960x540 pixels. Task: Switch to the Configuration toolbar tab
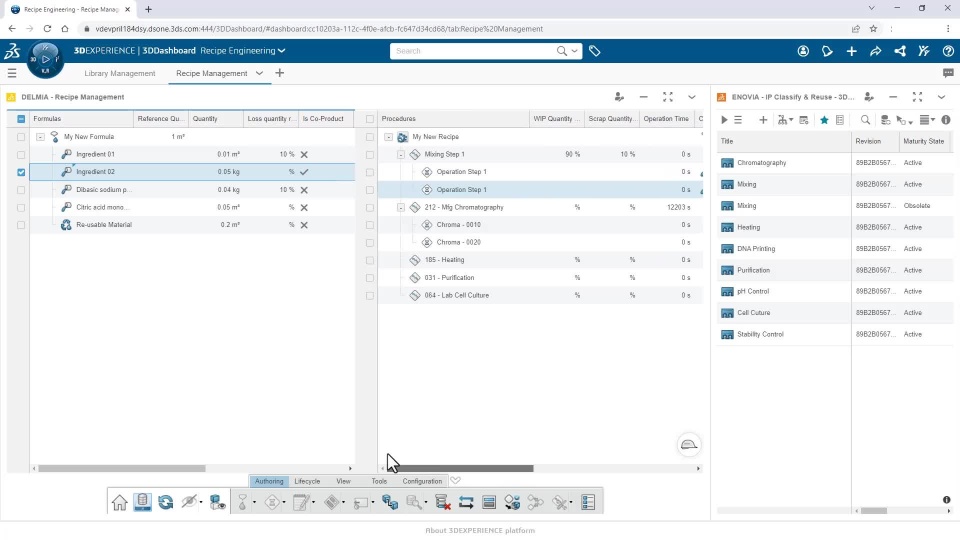[422, 481]
